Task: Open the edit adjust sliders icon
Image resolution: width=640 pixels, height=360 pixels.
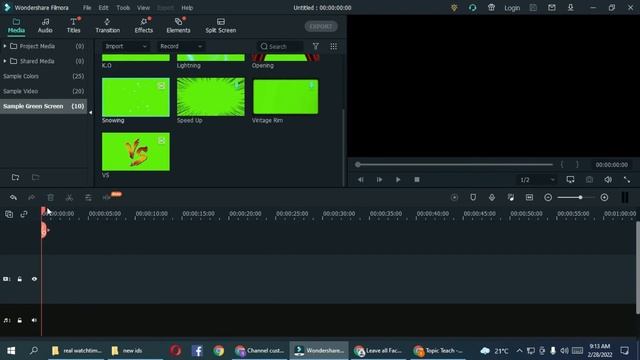Action: [88, 198]
